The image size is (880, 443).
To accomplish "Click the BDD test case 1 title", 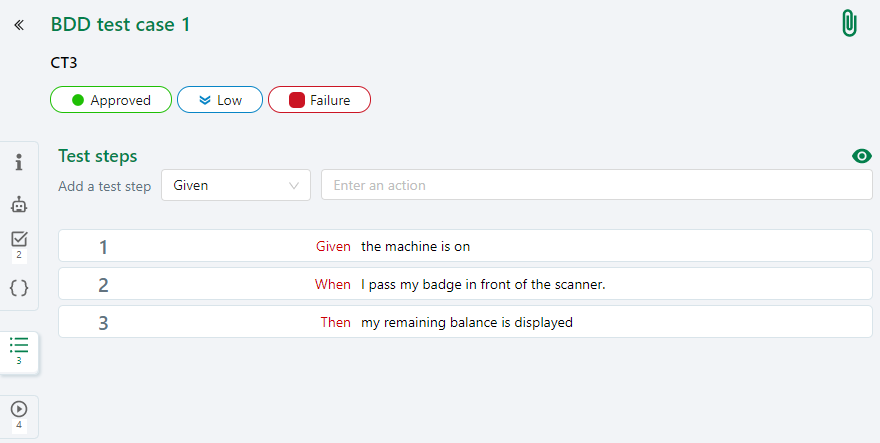I will click(x=120, y=25).
